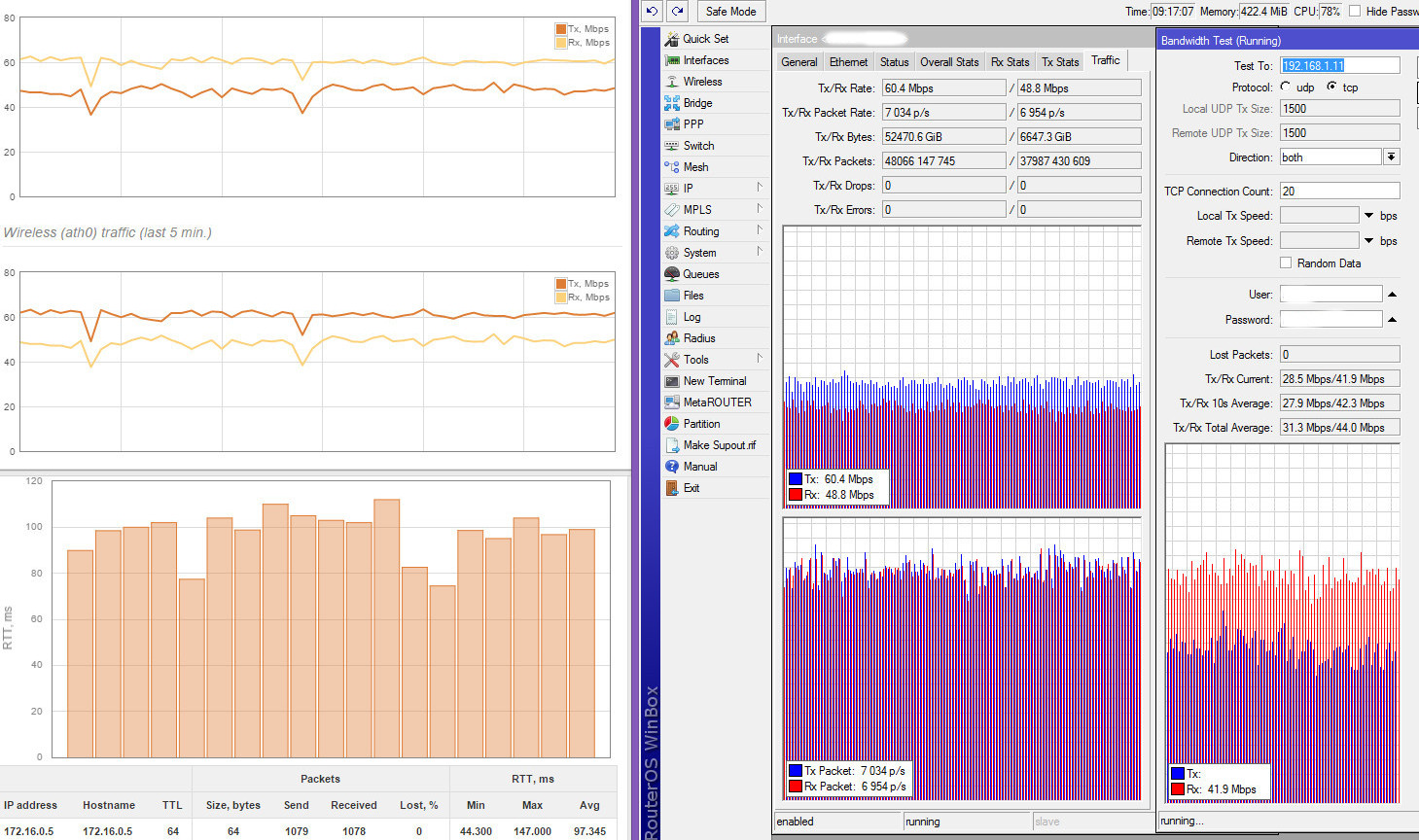Image resolution: width=1419 pixels, height=840 pixels.
Task: Click the Make Supout.rif entry
Action: (719, 445)
